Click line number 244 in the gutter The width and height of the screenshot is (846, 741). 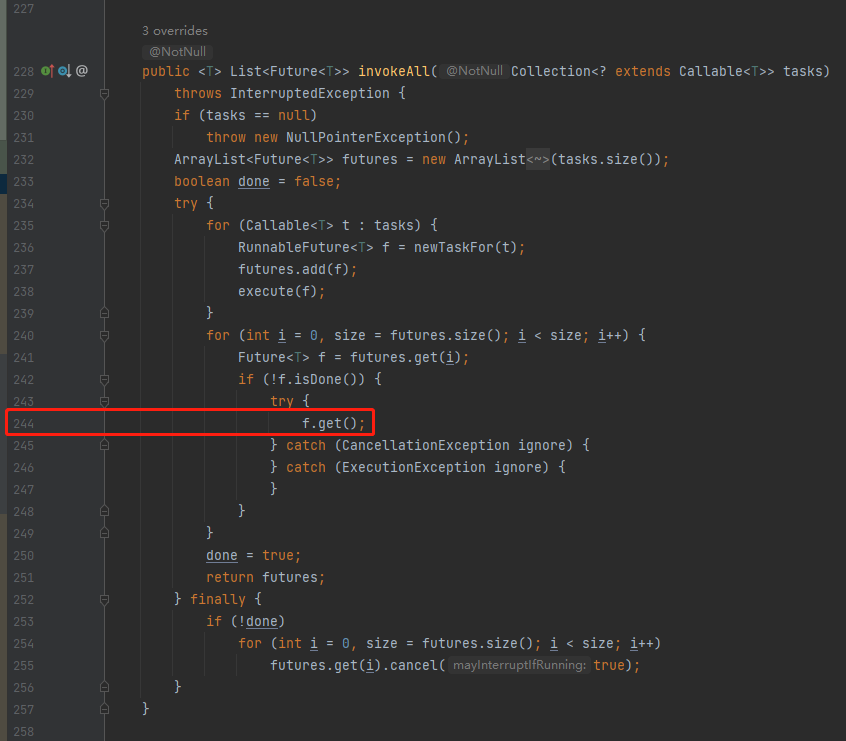point(24,424)
